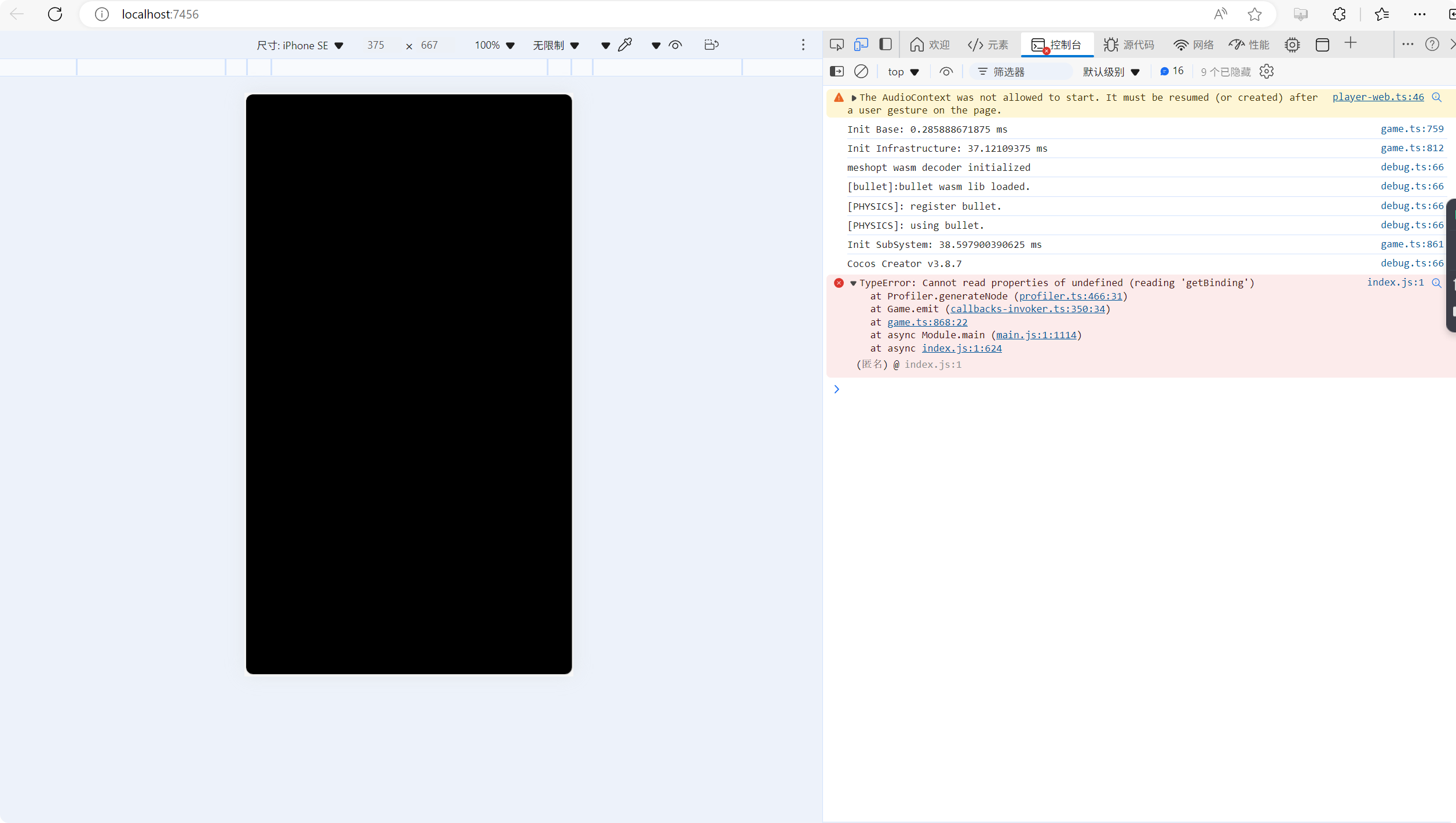Toggle the console sidebar panel icon
Screen dimensions: 1456x823
[837, 71]
